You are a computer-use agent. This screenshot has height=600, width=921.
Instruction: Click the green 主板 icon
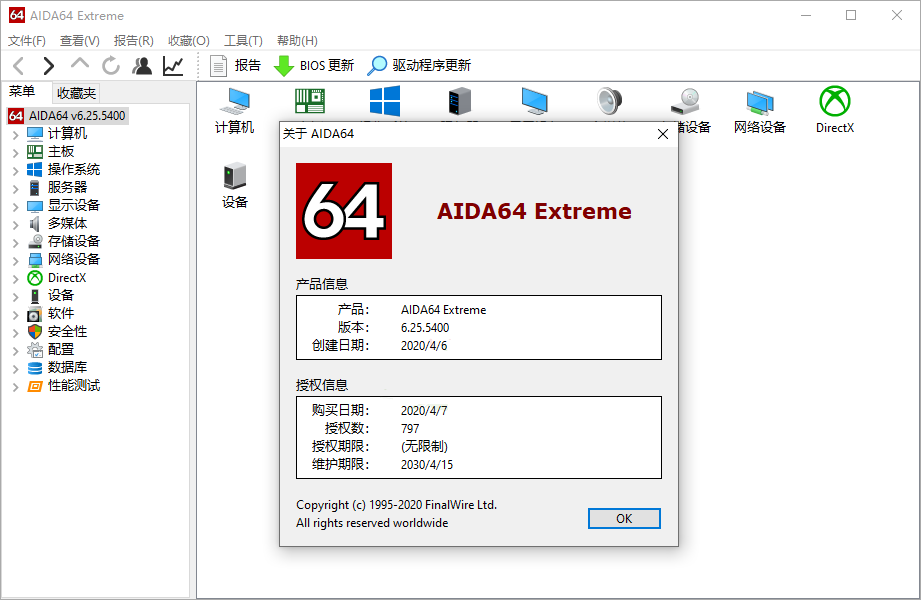pyautogui.click(x=309, y=100)
